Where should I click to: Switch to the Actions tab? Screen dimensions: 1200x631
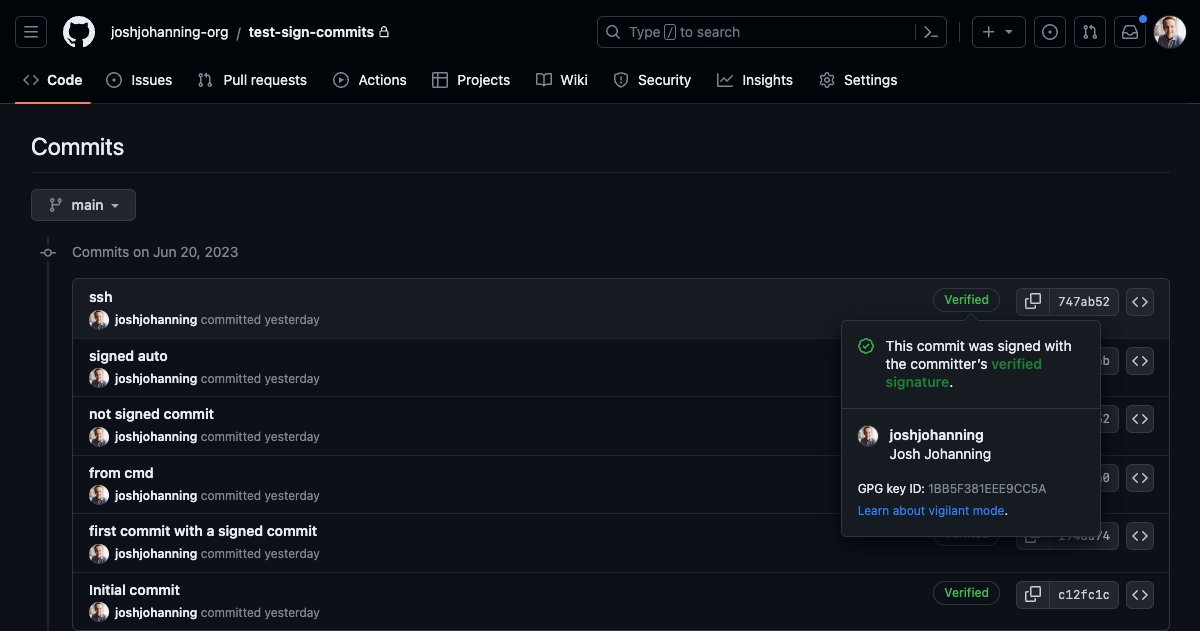[x=370, y=80]
